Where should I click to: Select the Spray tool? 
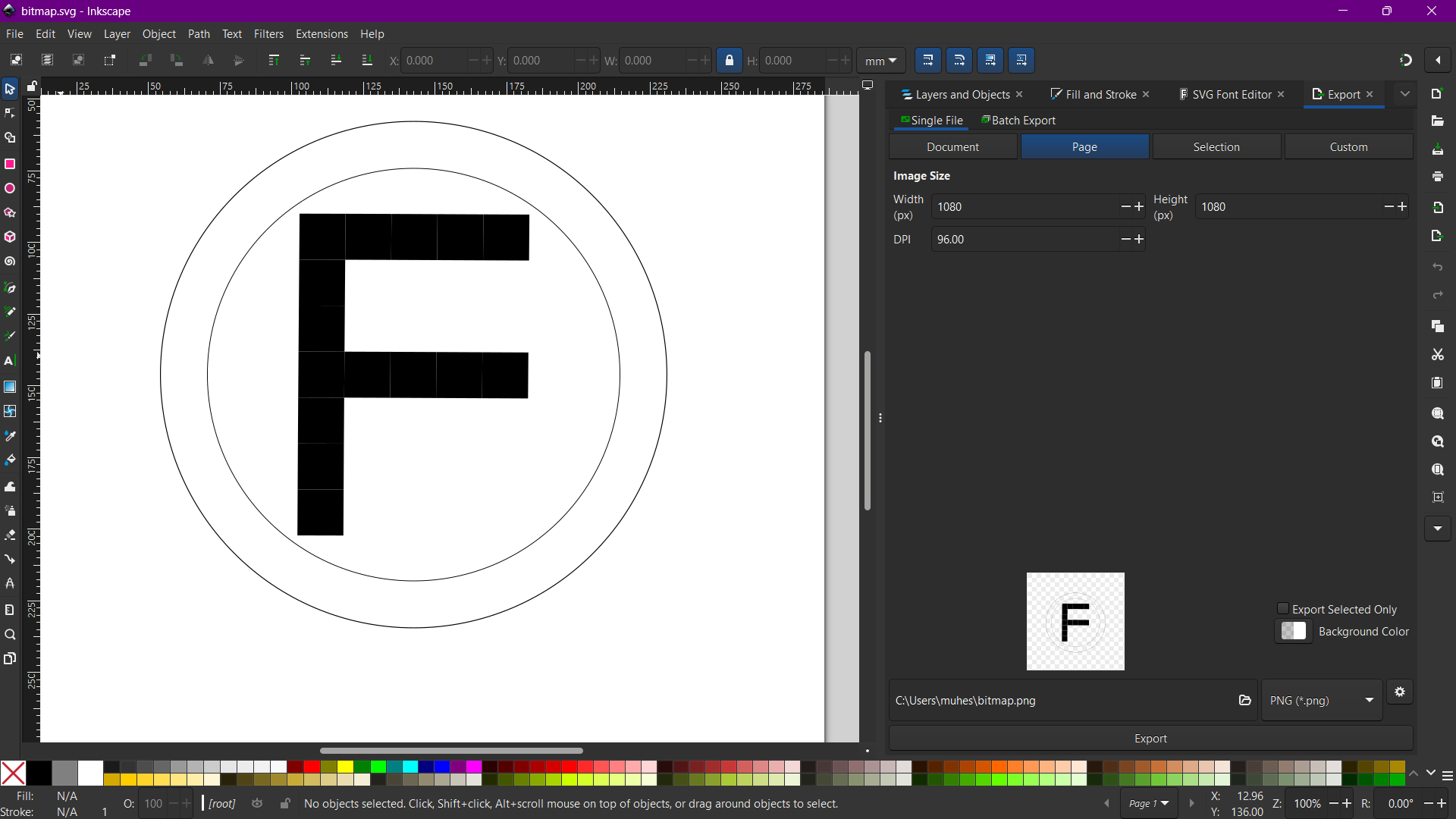click(10, 510)
